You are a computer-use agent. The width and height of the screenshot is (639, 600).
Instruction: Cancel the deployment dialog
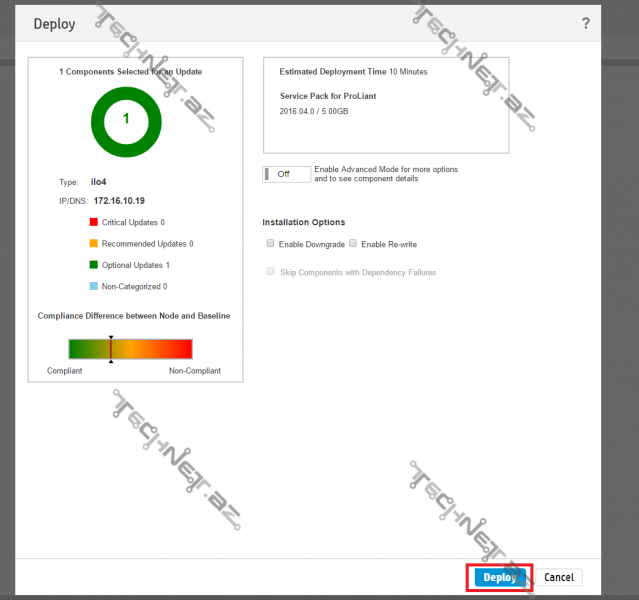coord(559,577)
